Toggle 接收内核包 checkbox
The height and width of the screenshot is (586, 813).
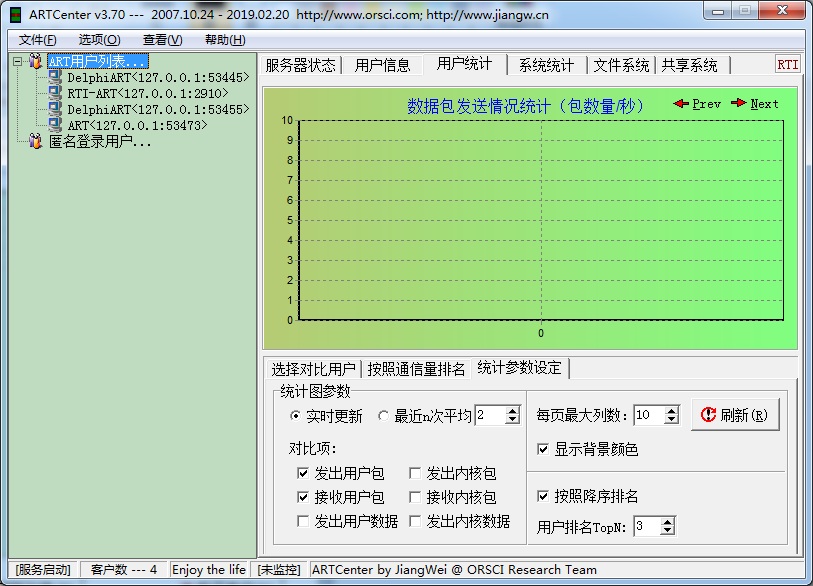click(x=415, y=497)
